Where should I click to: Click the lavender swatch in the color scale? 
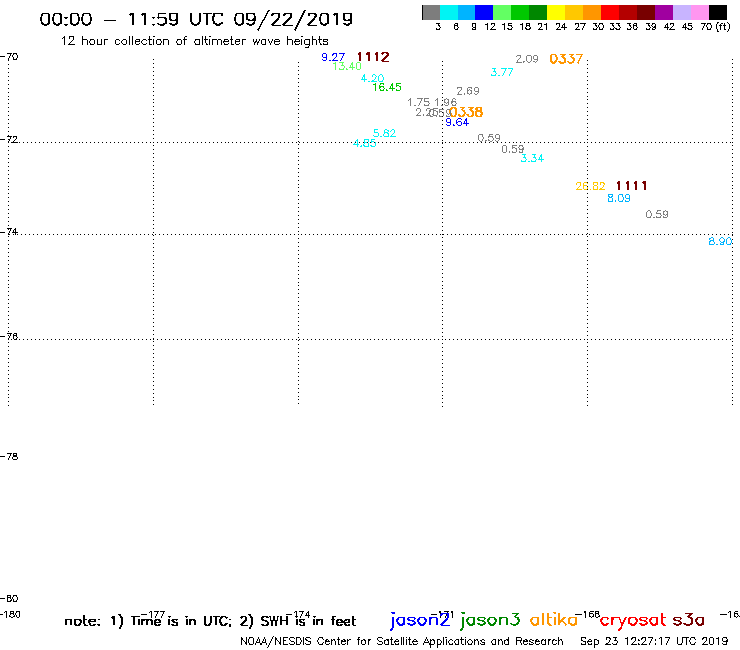click(681, 12)
